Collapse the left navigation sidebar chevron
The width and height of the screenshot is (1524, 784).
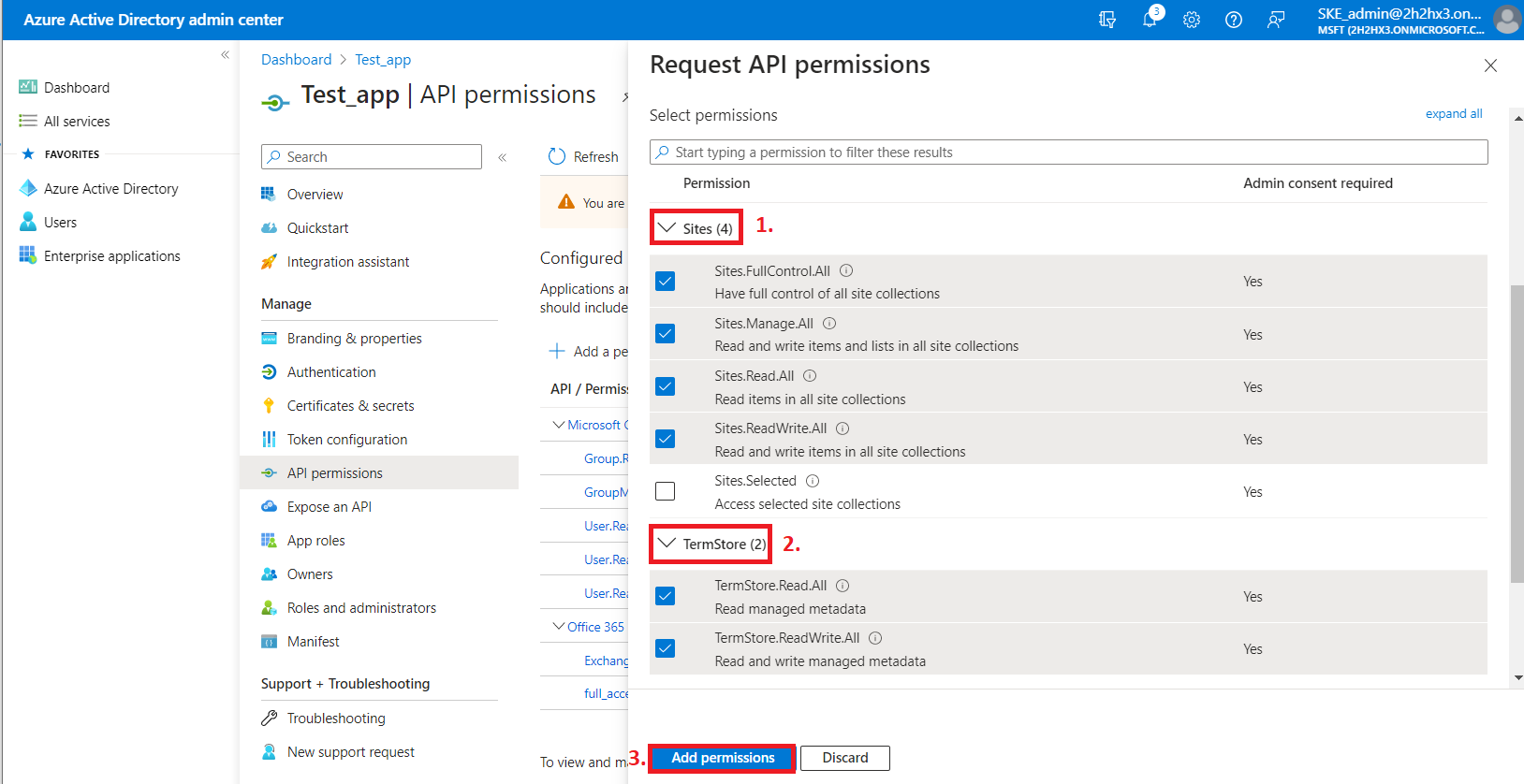[225, 55]
